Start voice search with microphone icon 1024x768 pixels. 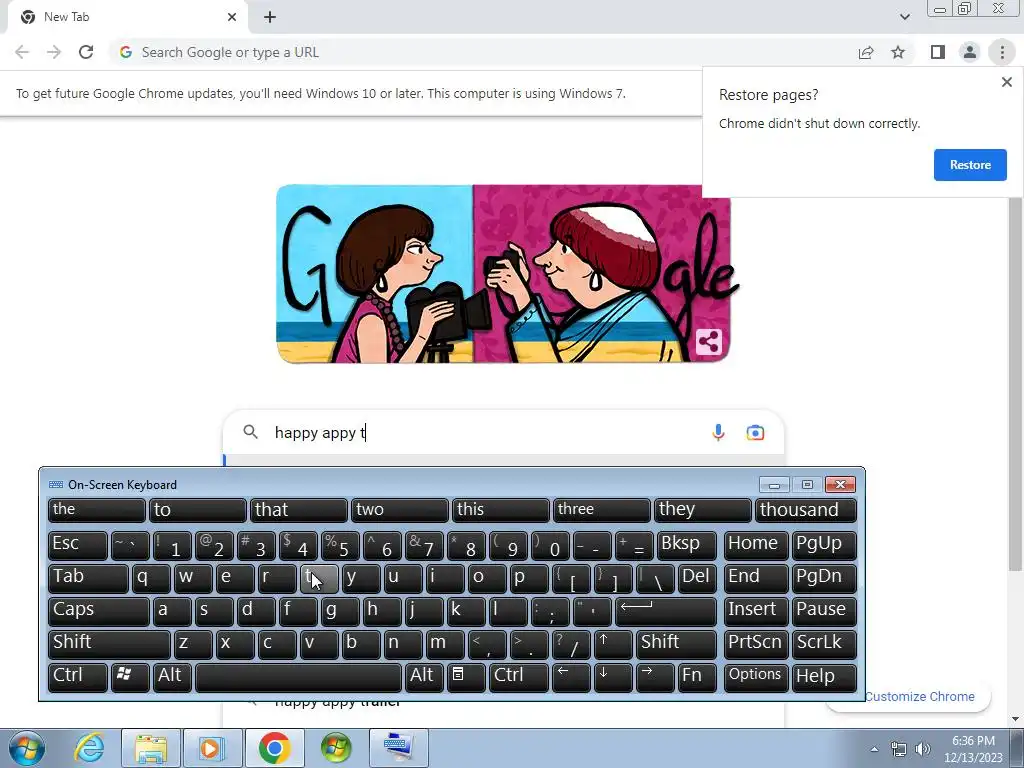coord(718,432)
